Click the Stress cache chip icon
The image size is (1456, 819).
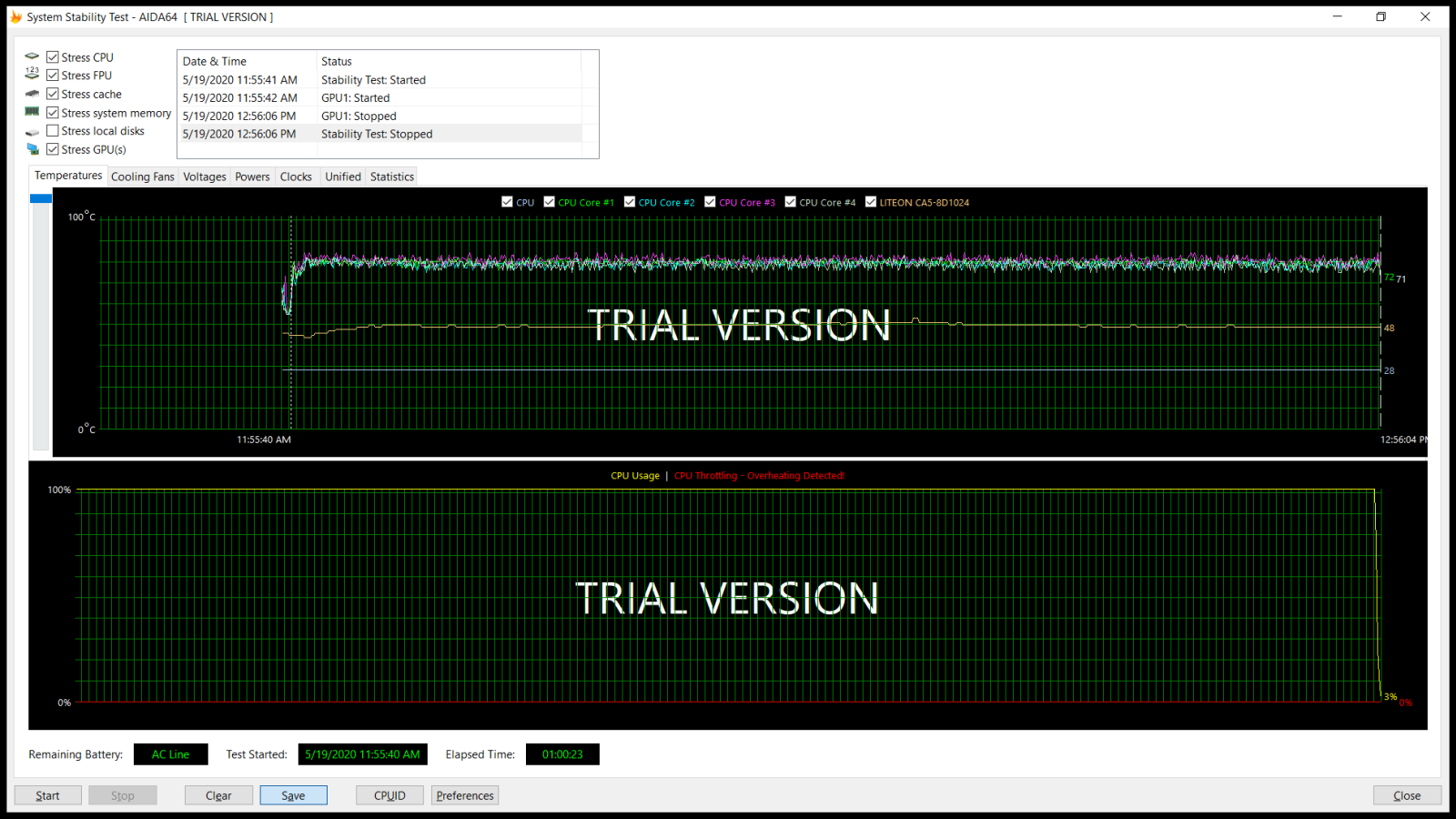pyautogui.click(x=32, y=94)
